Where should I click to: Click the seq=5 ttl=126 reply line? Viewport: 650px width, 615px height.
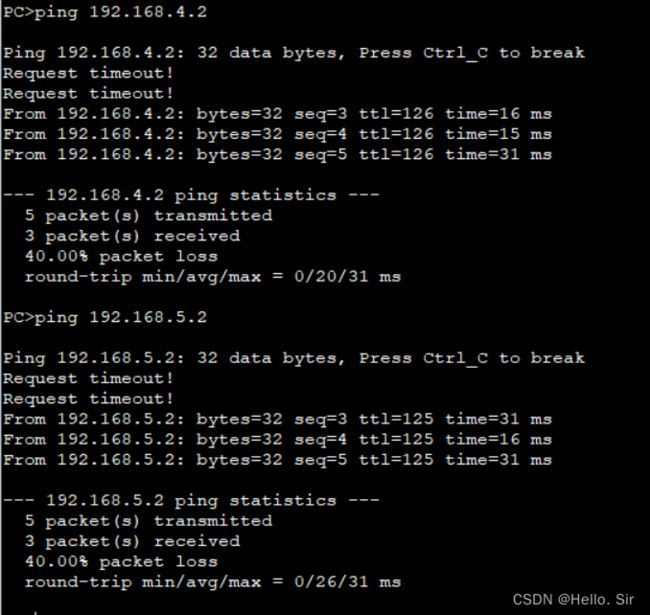[278, 155]
